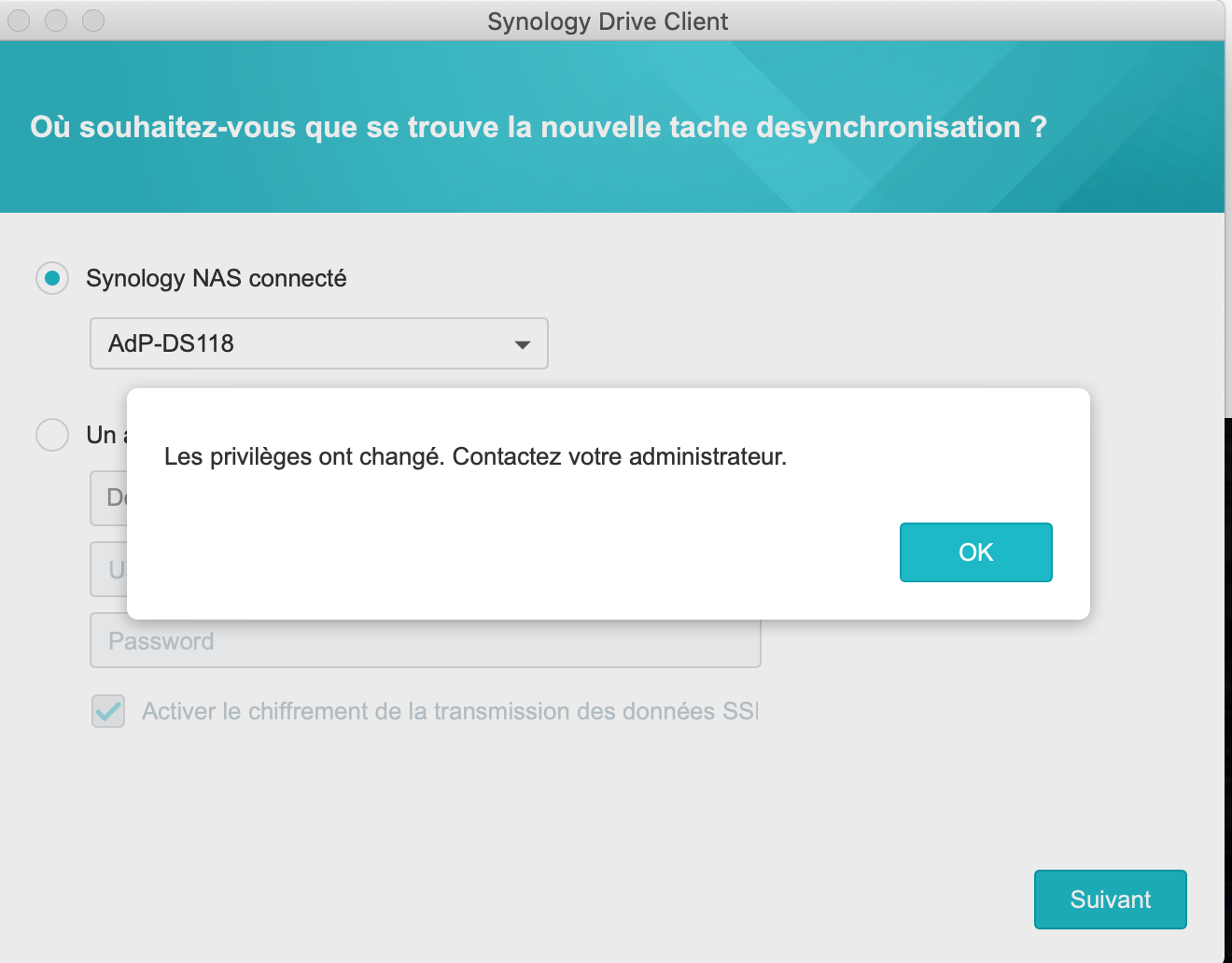Click OK in the privileges alert
The height and width of the screenshot is (963, 1232).
coord(975,552)
